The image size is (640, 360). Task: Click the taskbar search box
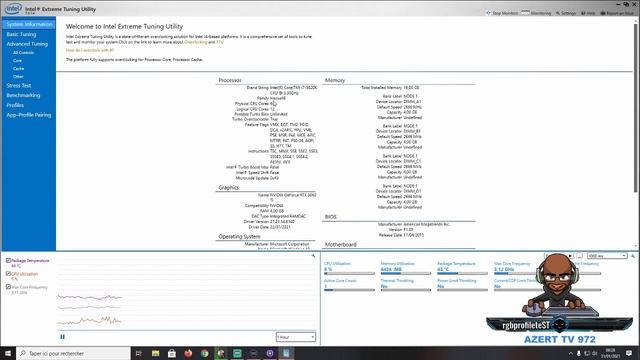[73, 353]
